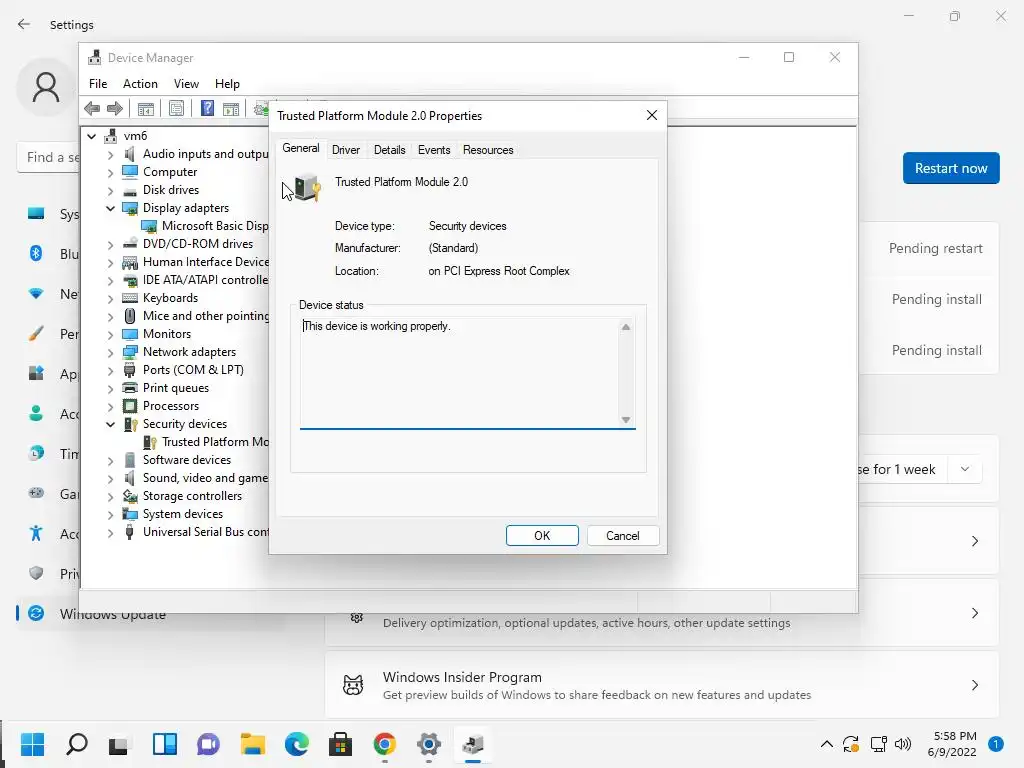Select Print queues in device tree

[176, 388]
